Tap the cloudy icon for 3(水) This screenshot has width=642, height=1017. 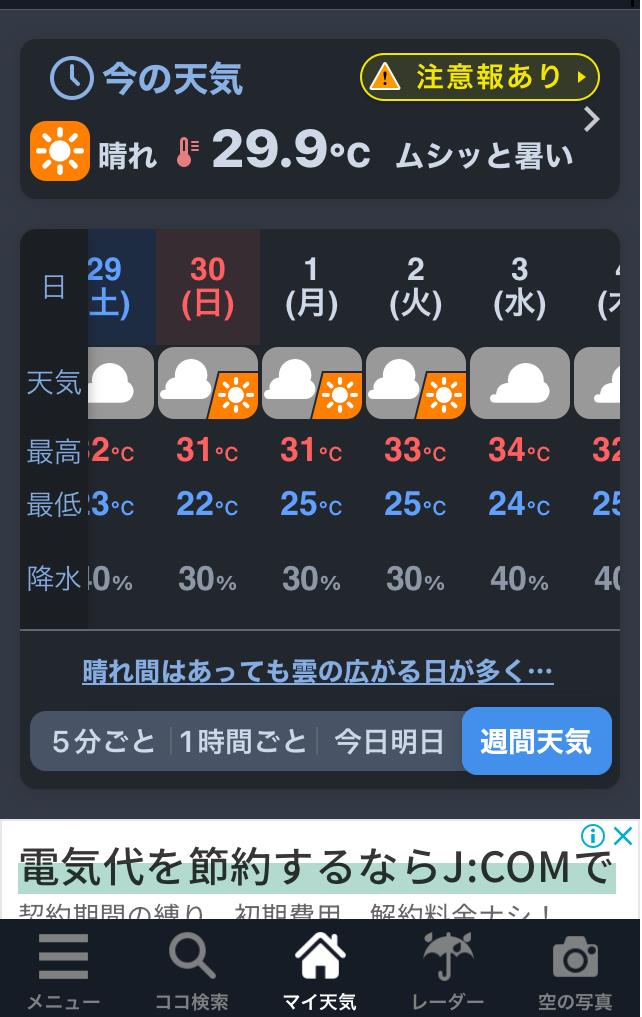(x=519, y=383)
